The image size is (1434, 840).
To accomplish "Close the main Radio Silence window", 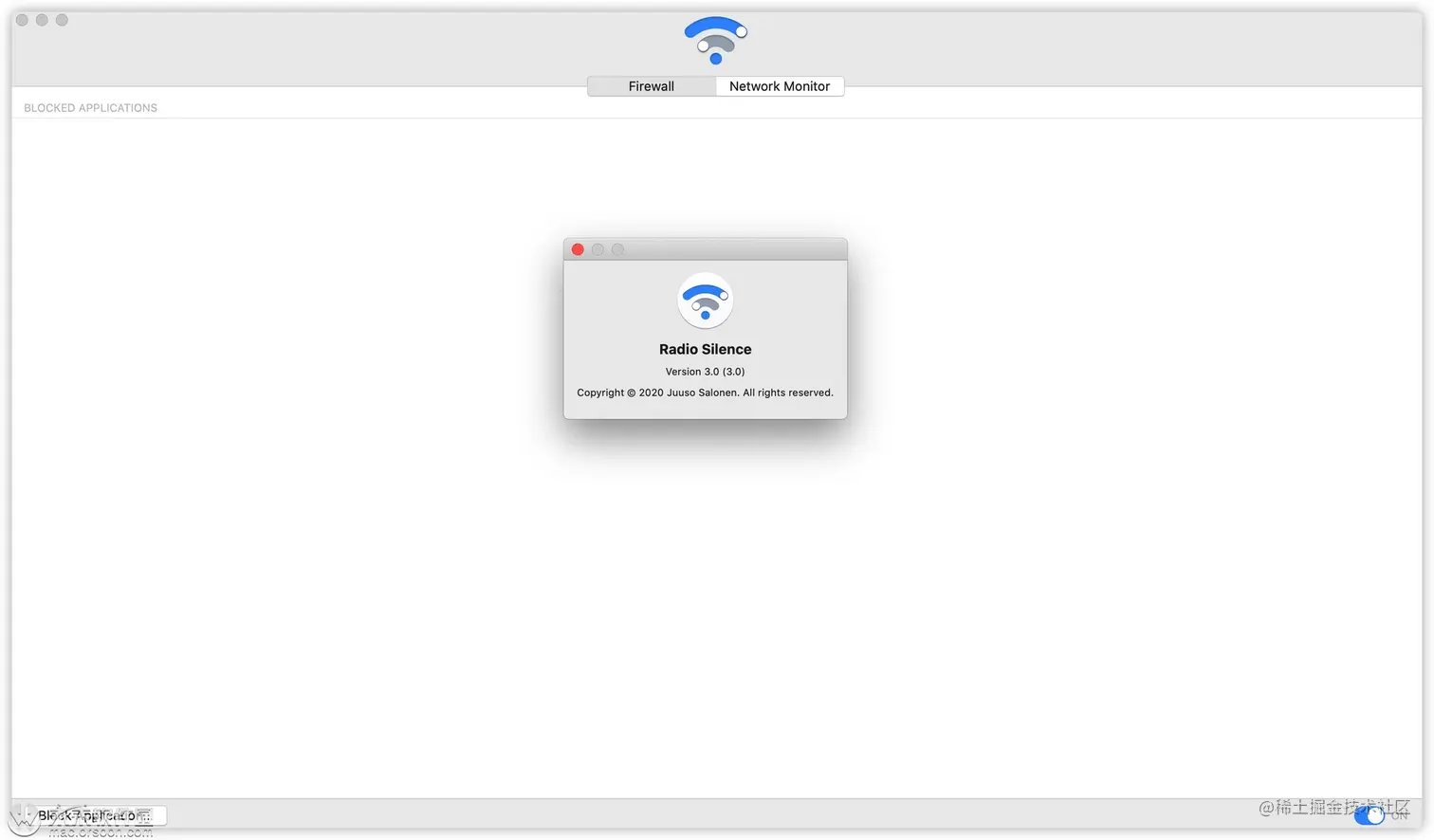I will pyautogui.click(x=22, y=20).
